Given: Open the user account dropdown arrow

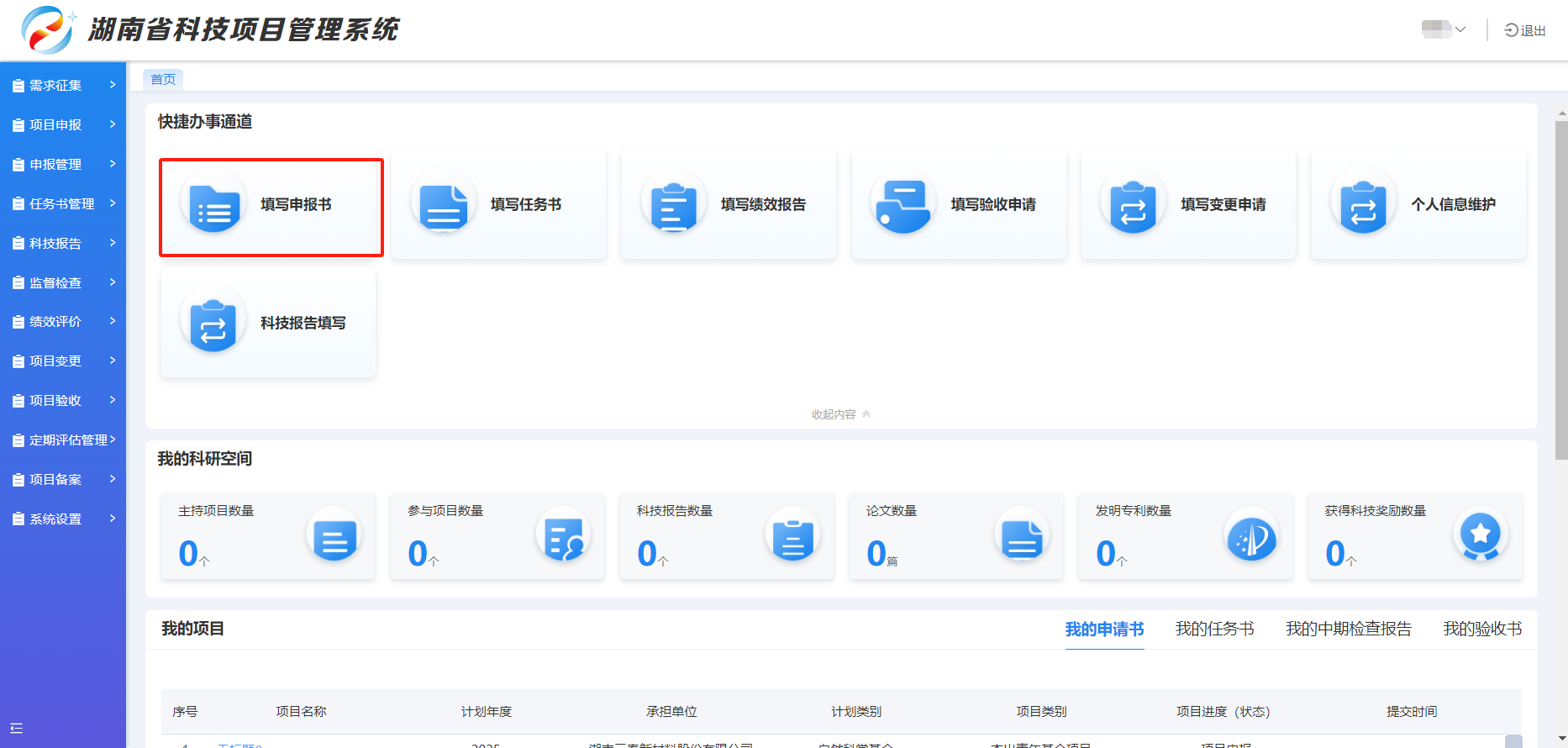Looking at the screenshot, I should 1460,30.
